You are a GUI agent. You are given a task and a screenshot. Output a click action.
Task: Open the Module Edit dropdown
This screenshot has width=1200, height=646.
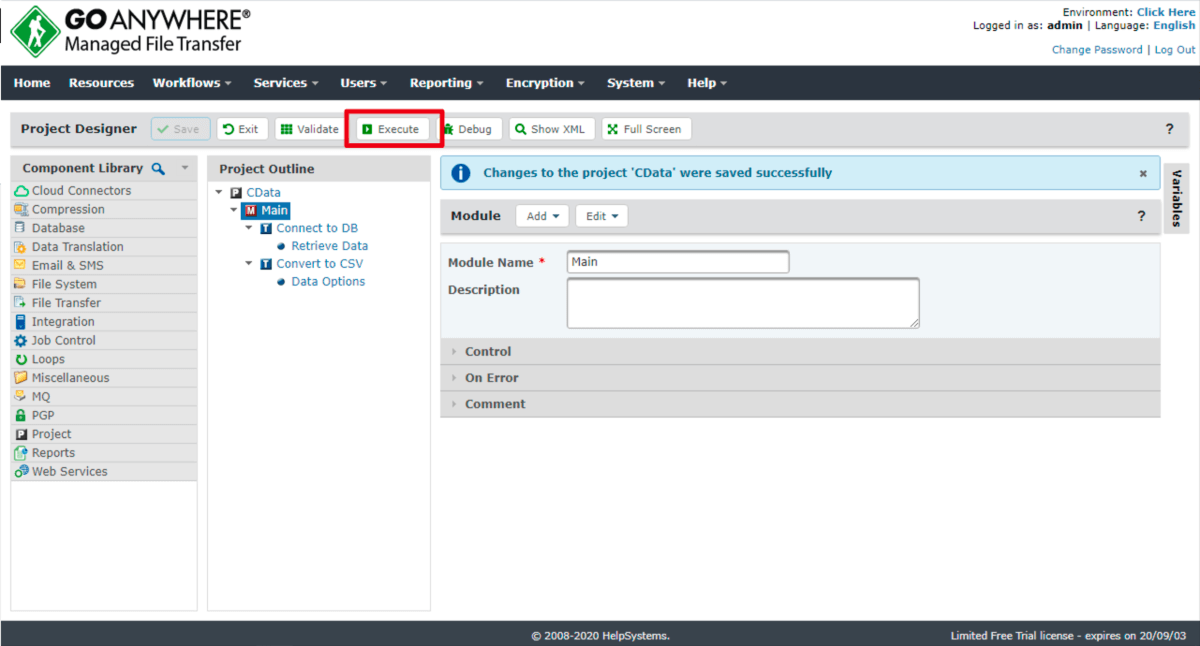click(x=601, y=216)
